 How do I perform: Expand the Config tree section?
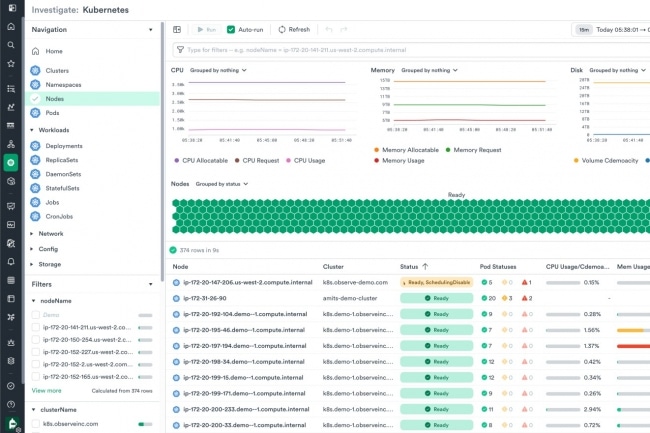32,249
